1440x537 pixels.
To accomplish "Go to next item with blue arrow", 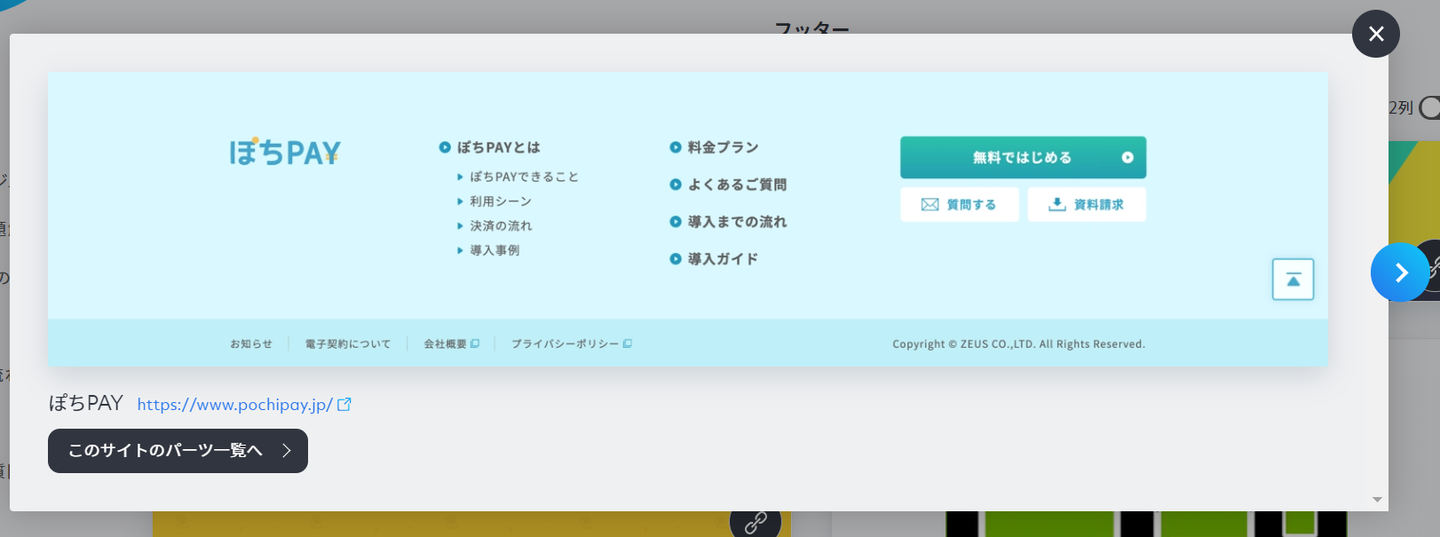I will tap(1400, 272).
